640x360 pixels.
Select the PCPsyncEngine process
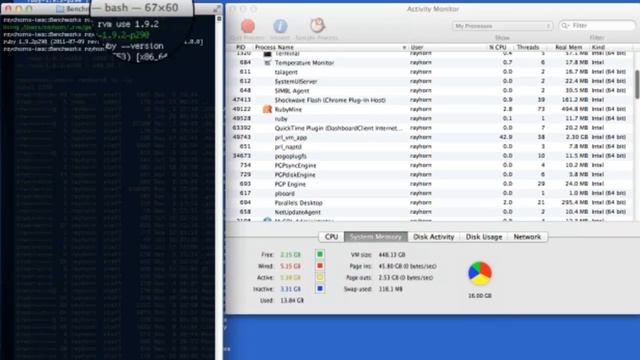click(295, 165)
